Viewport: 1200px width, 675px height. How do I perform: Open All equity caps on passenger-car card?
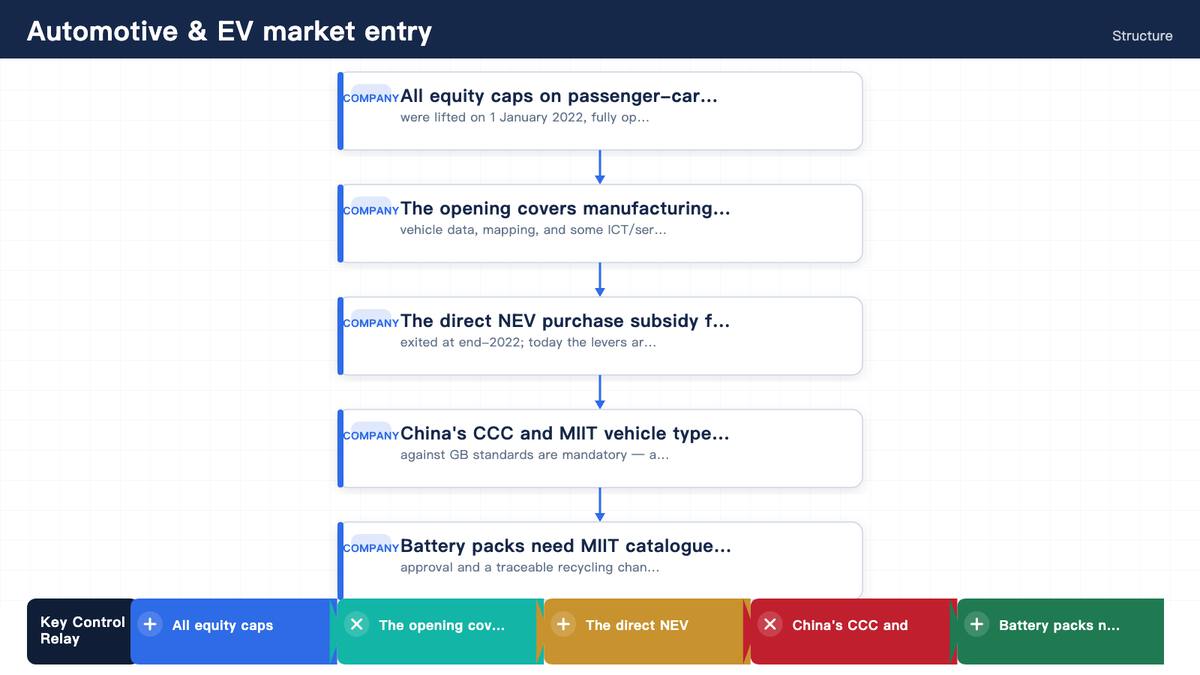(x=600, y=111)
